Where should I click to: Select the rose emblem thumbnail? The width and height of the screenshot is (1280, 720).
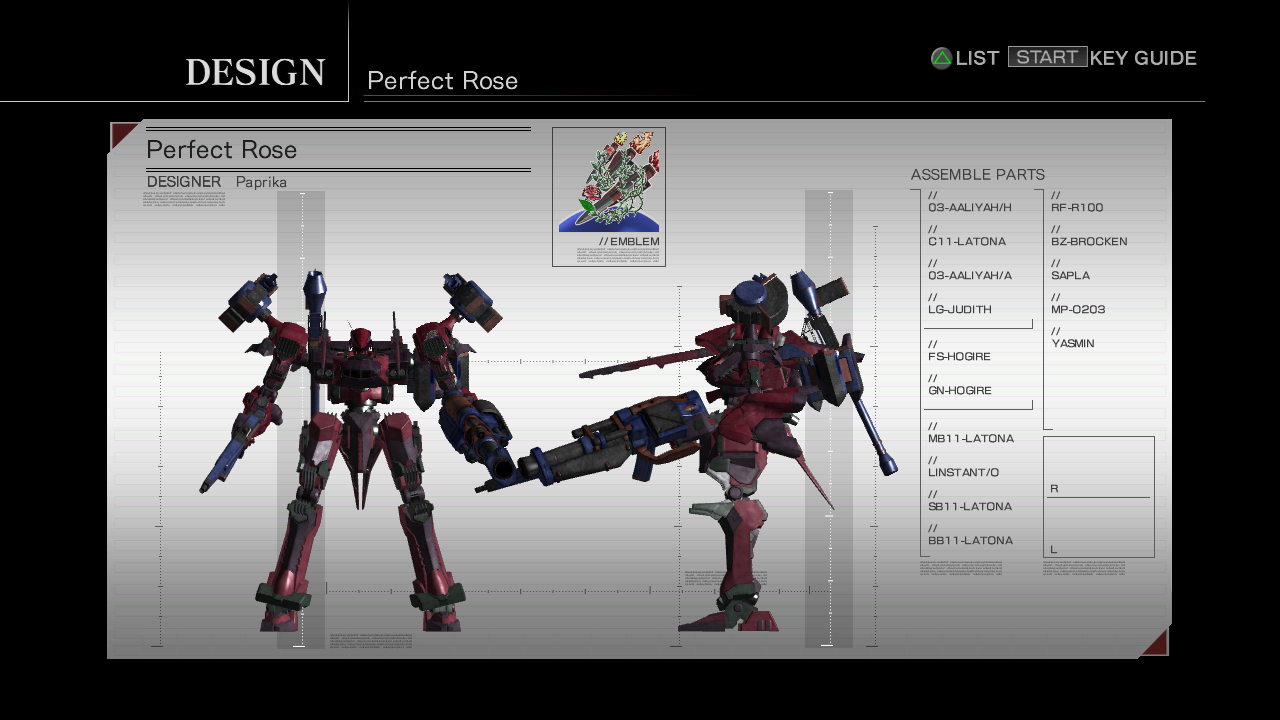tap(609, 182)
